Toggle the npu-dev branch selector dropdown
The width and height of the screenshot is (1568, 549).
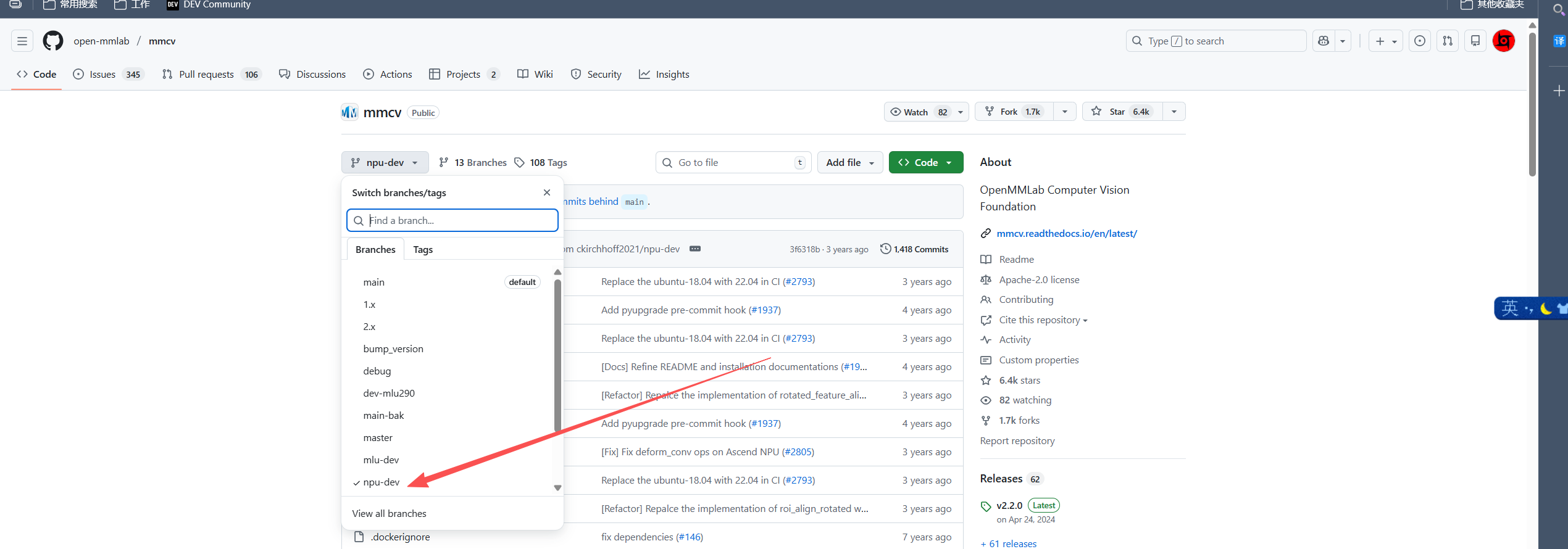pos(385,163)
